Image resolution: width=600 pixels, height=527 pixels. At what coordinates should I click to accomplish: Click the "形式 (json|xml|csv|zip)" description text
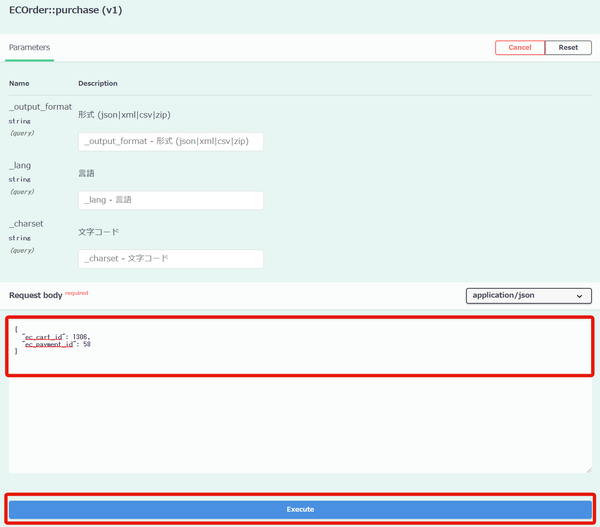(x=124, y=115)
